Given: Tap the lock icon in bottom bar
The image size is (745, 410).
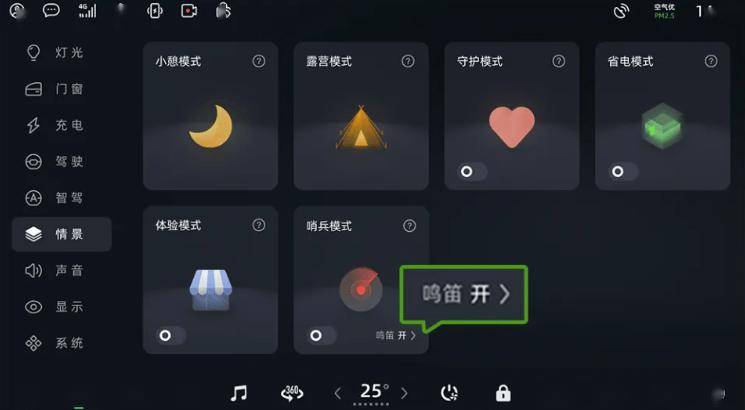Looking at the screenshot, I should (x=503, y=393).
